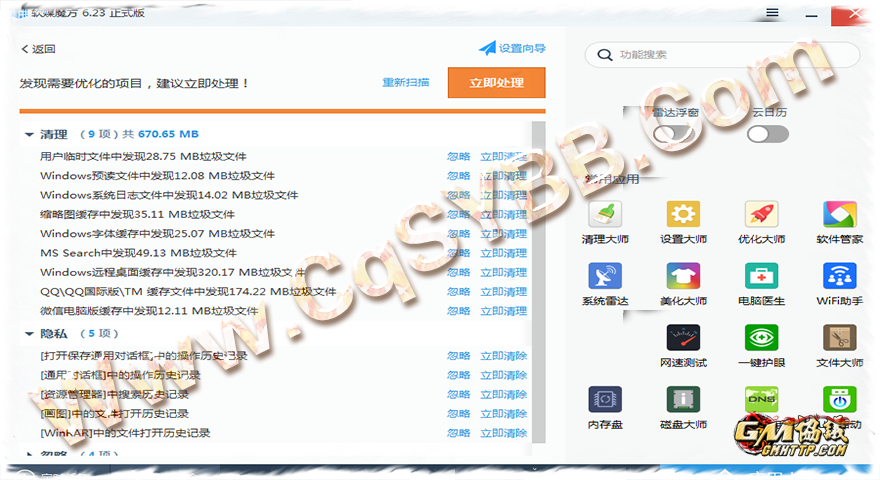
Task: Ignore 通用对话框 history item
Action: (x=459, y=375)
